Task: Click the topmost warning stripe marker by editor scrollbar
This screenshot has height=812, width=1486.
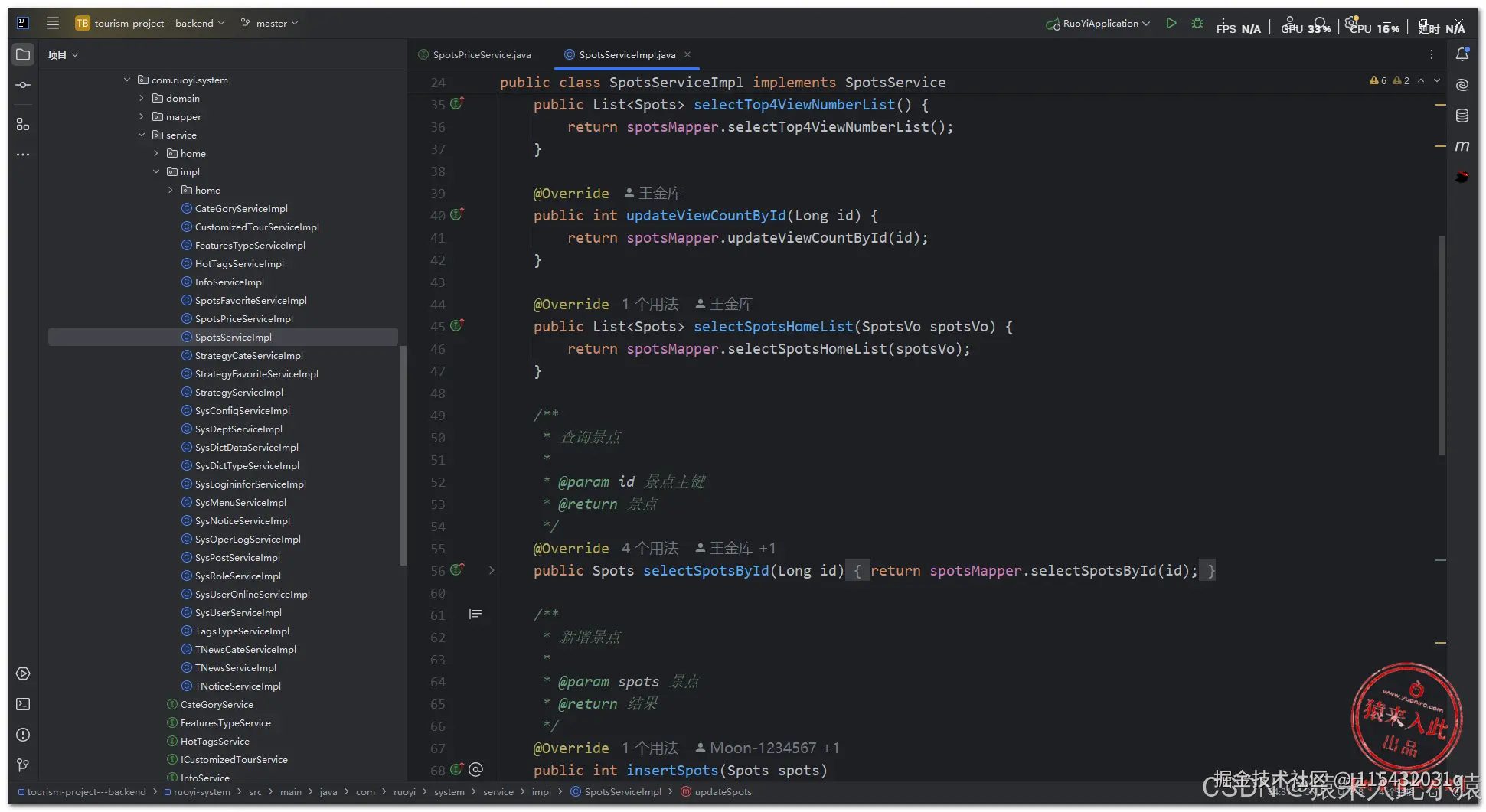Action: pos(1441,104)
